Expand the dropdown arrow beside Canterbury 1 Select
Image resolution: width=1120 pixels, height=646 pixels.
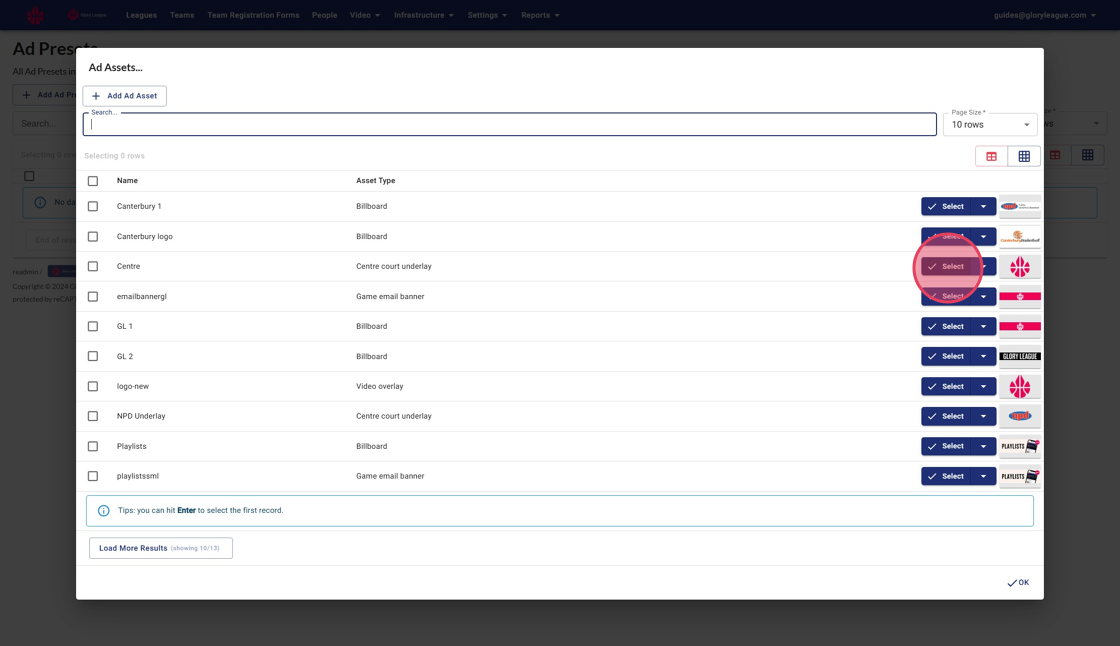point(984,207)
